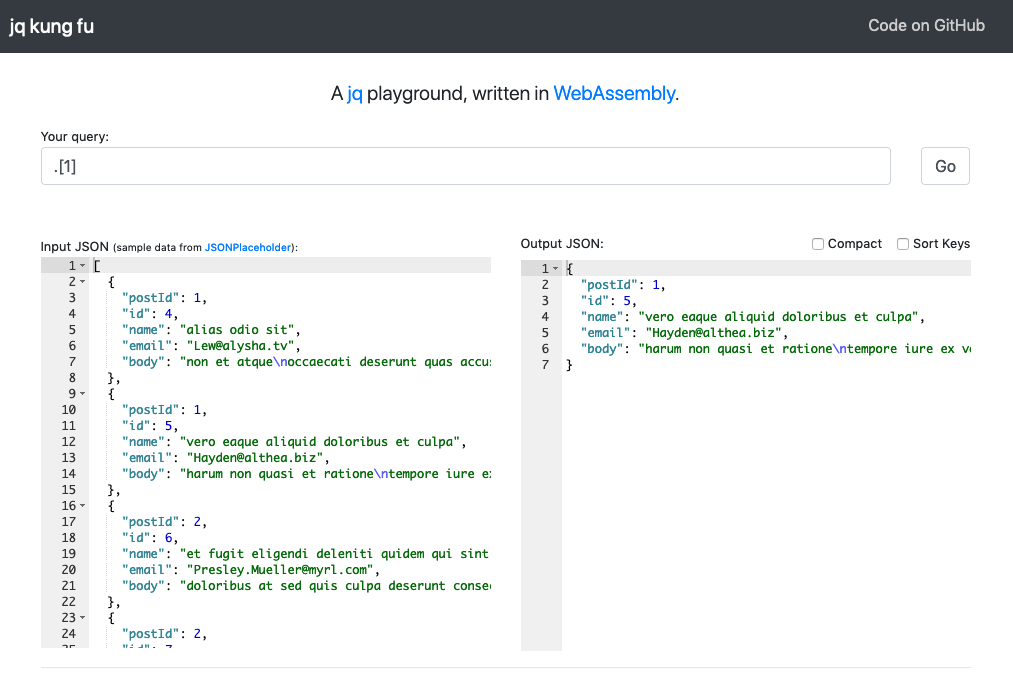The width and height of the screenshot is (1013, 682).
Task: Open the JSONPlaceholder sample data link
Action: coord(249,247)
